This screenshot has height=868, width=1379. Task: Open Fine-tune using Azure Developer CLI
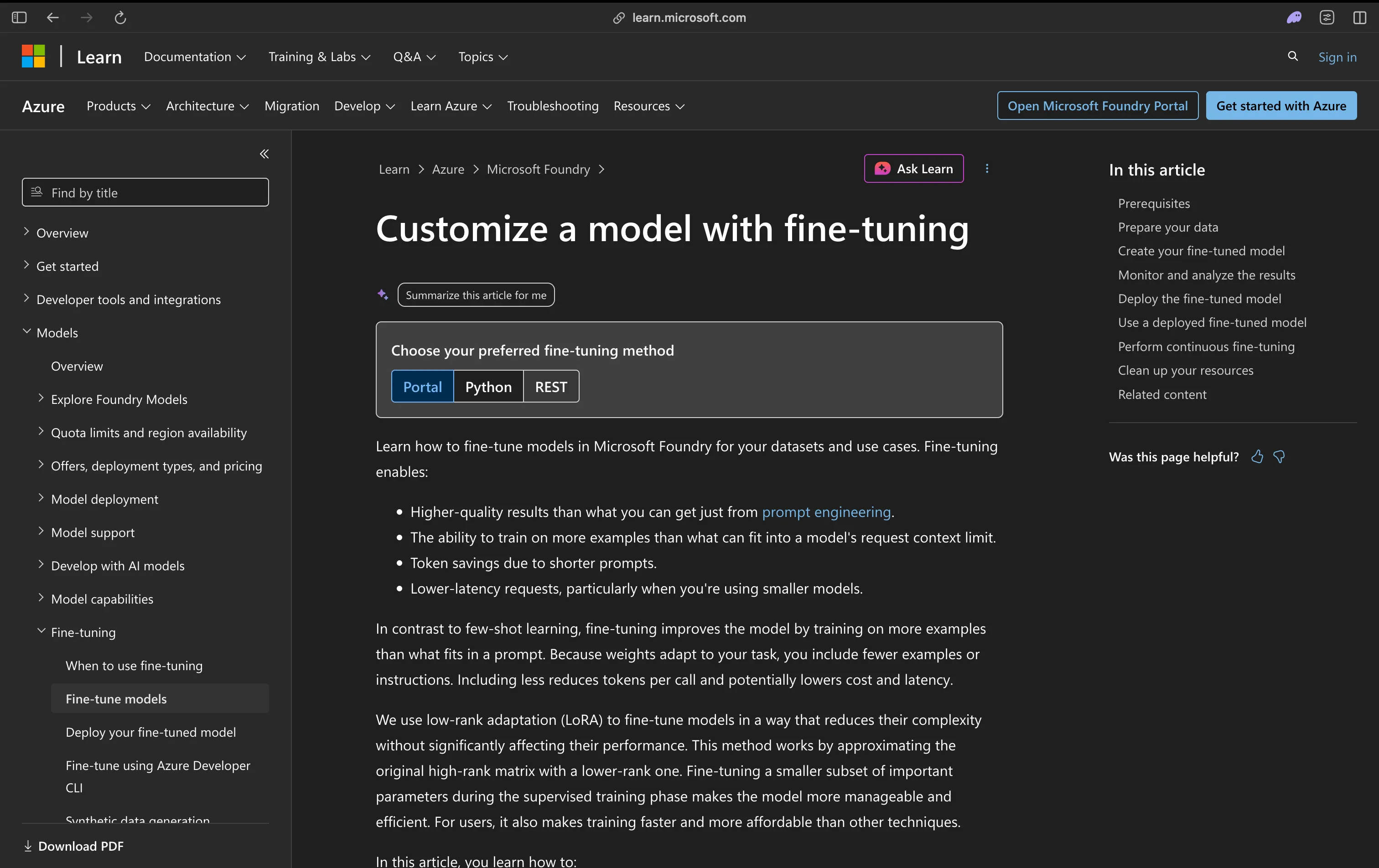pos(158,776)
